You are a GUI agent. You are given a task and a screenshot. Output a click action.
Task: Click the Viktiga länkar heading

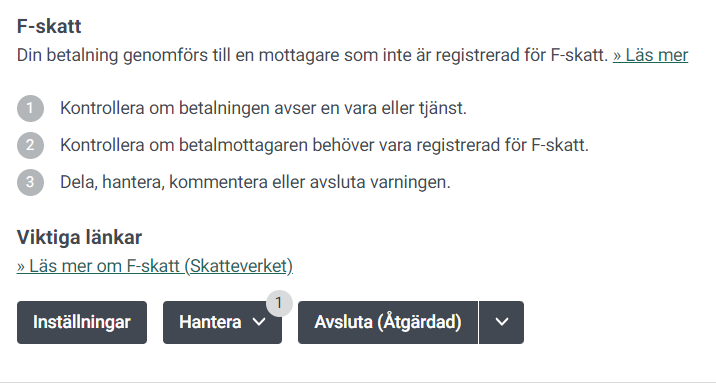(79, 237)
